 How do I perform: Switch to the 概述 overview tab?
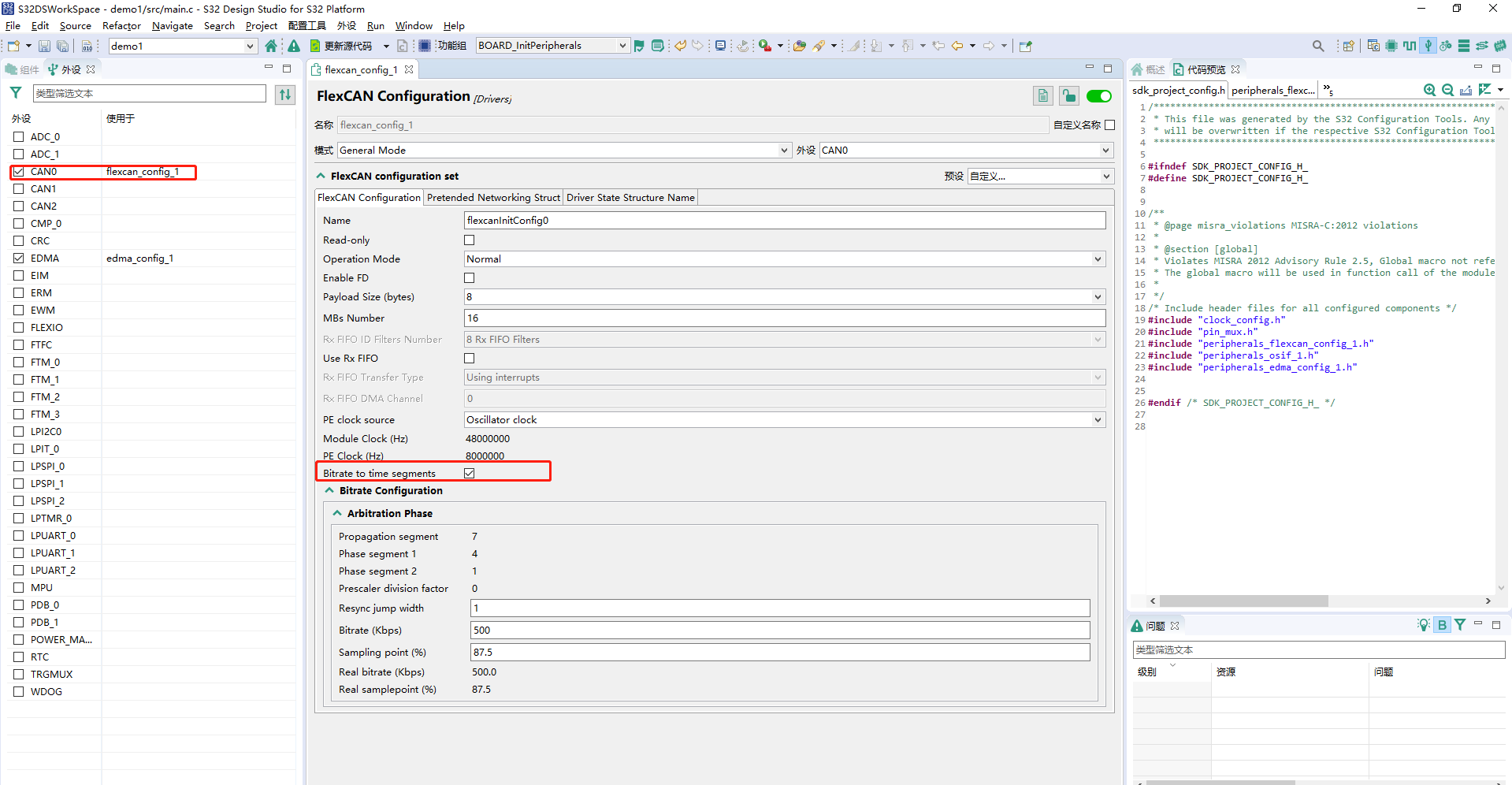point(1149,69)
